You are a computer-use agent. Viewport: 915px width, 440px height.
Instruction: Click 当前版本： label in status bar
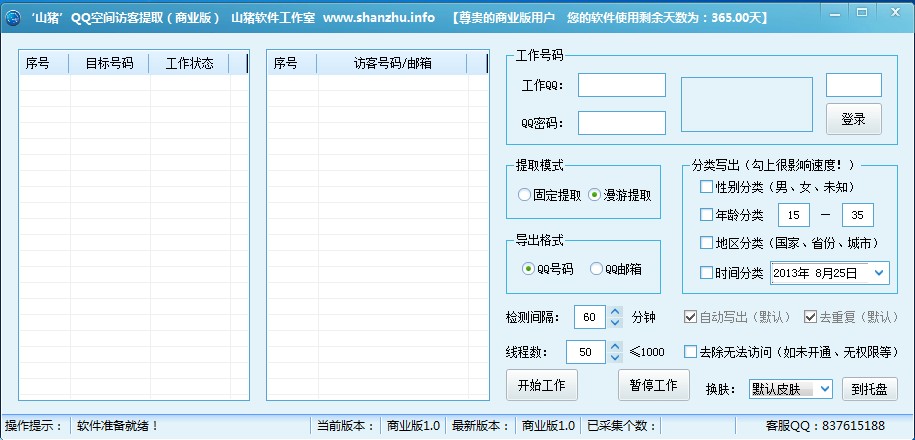[x=345, y=426]
